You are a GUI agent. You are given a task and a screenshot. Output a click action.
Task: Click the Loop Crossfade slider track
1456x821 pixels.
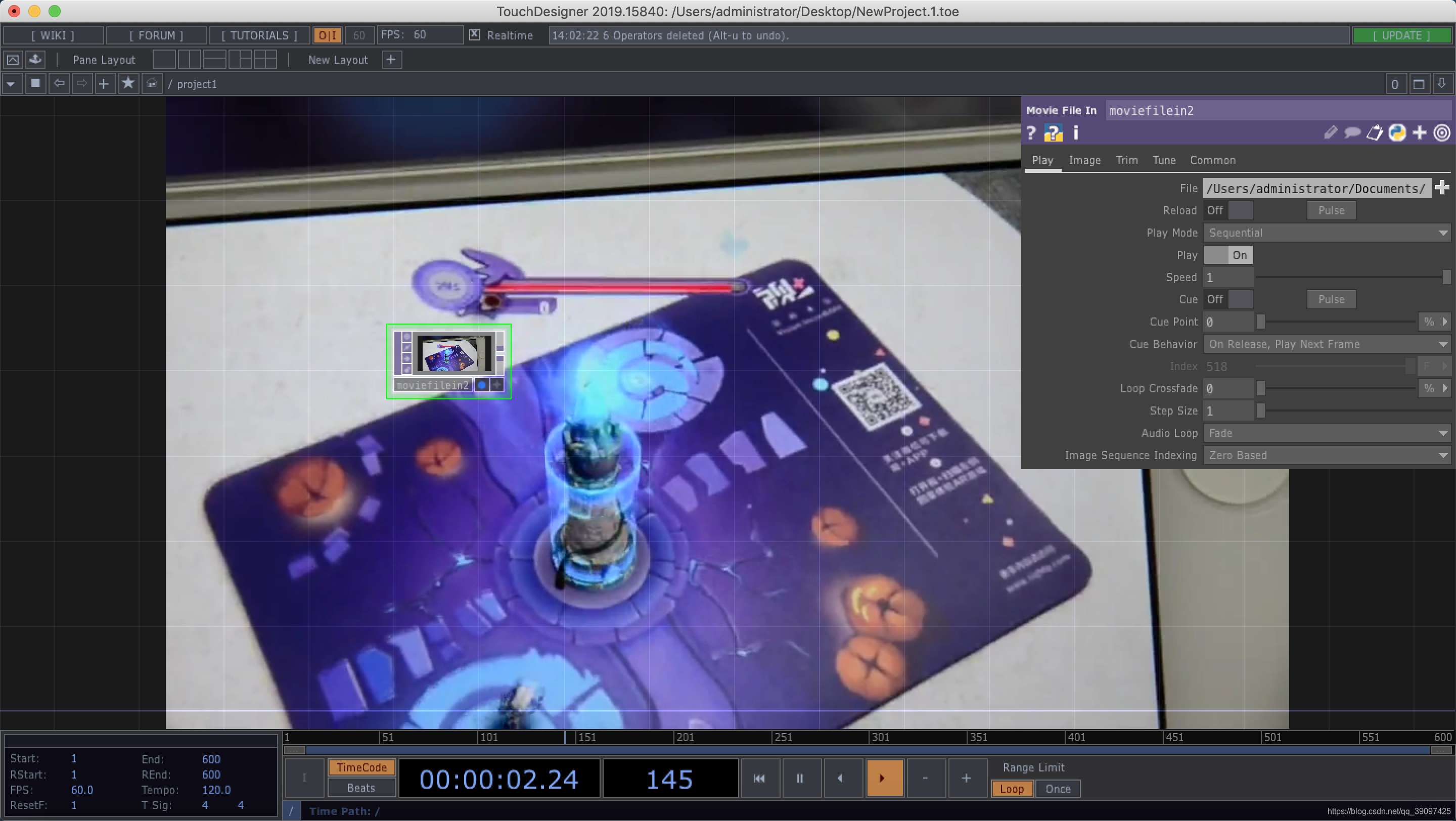coord(1336,388)
